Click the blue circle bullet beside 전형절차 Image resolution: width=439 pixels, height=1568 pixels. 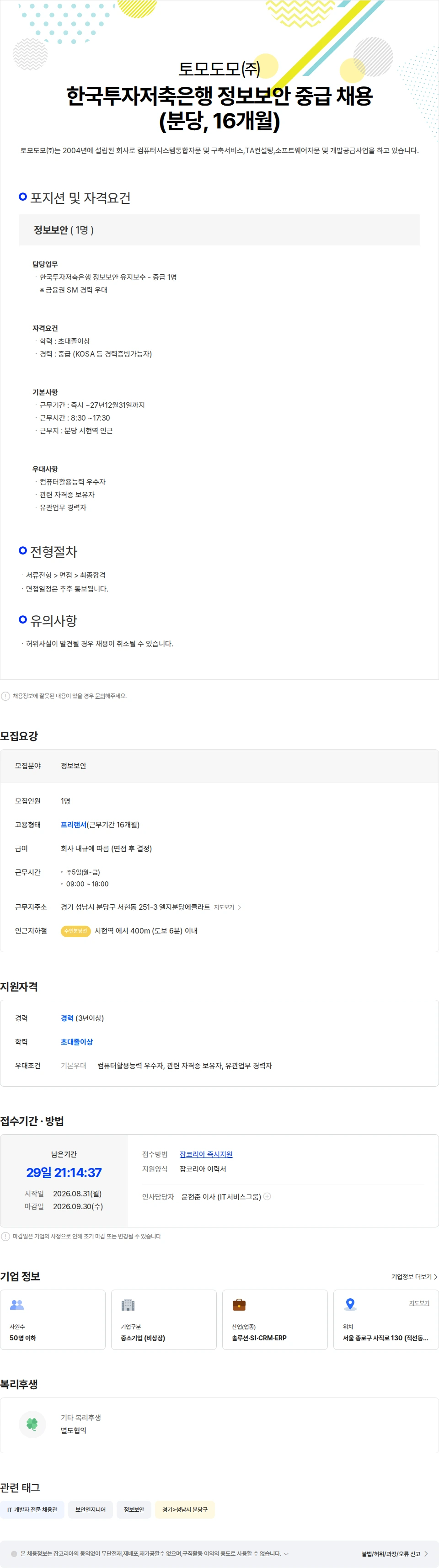point(22,550)
